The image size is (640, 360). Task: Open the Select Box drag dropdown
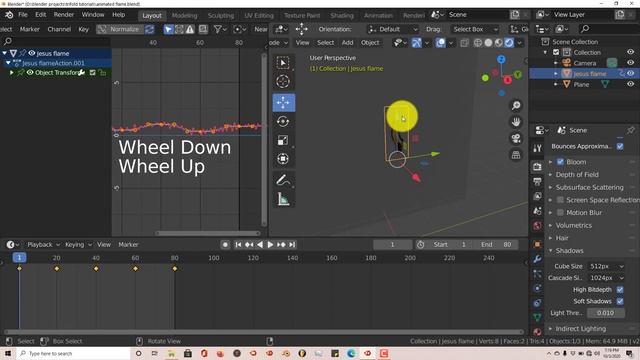click(475, 29)
